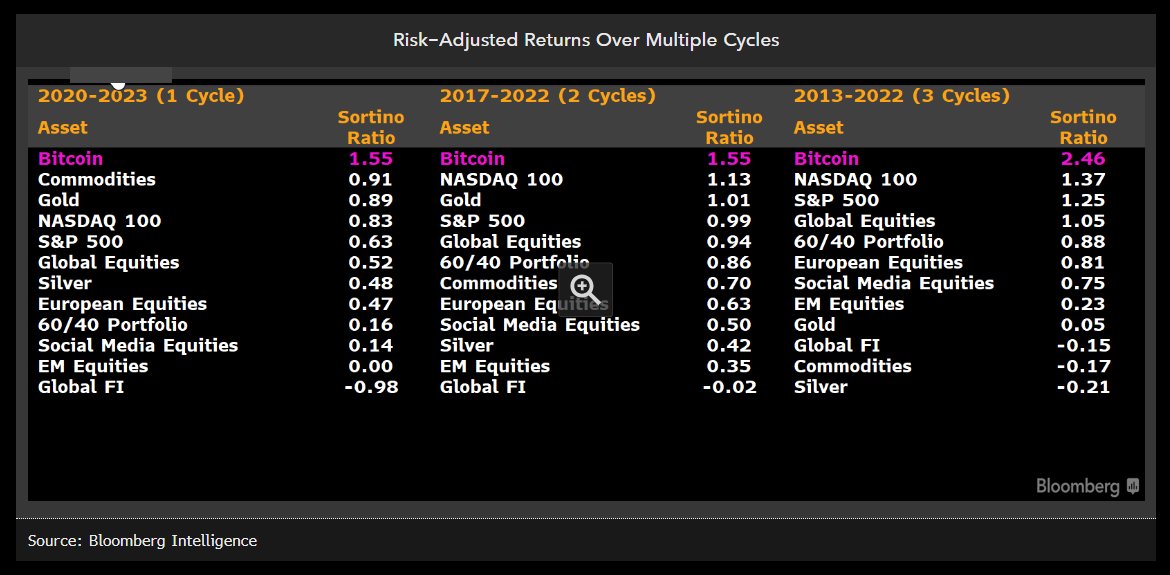Screen dimensions: 1170x575
Task: Click the Bloomberg logo text
Action: point(1077,487)
